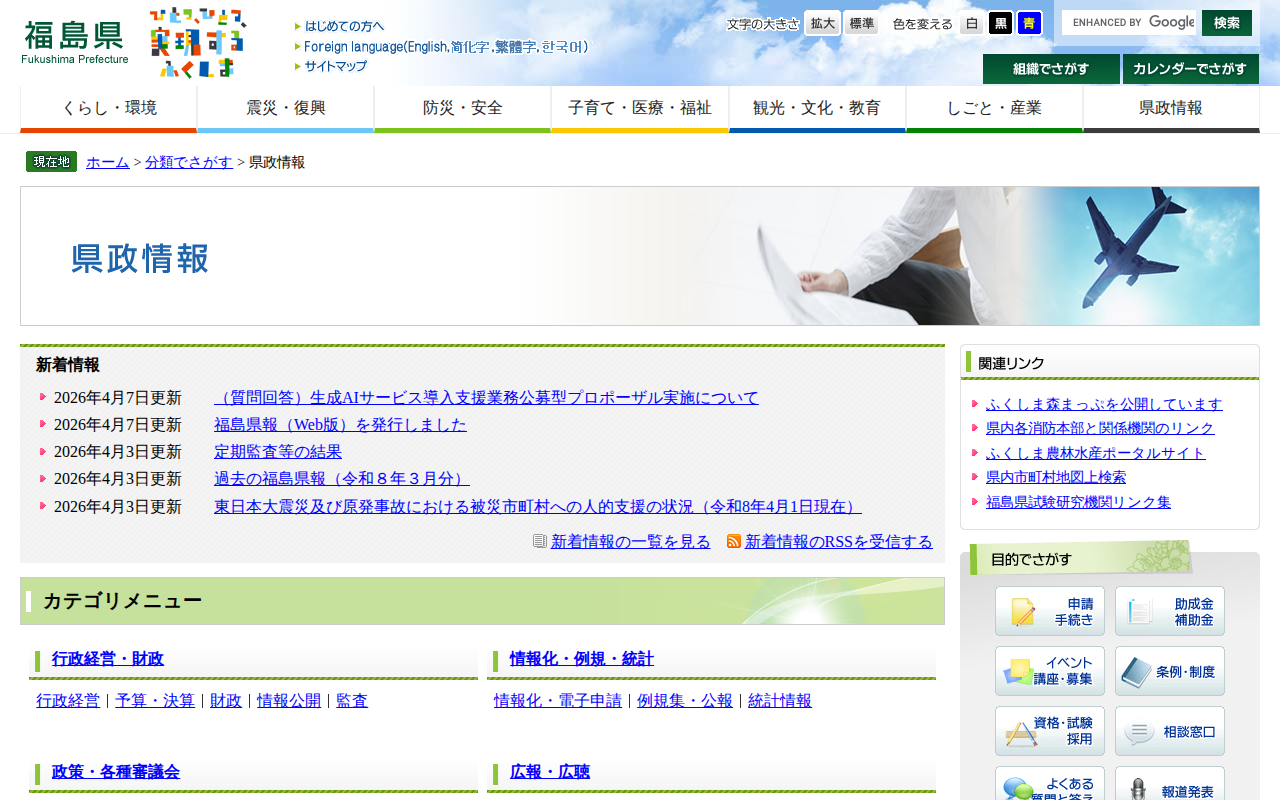Open 福島県報（Web版）を発行しました link
This screenshot has height=800, width=1280.
tap(340, 425)
